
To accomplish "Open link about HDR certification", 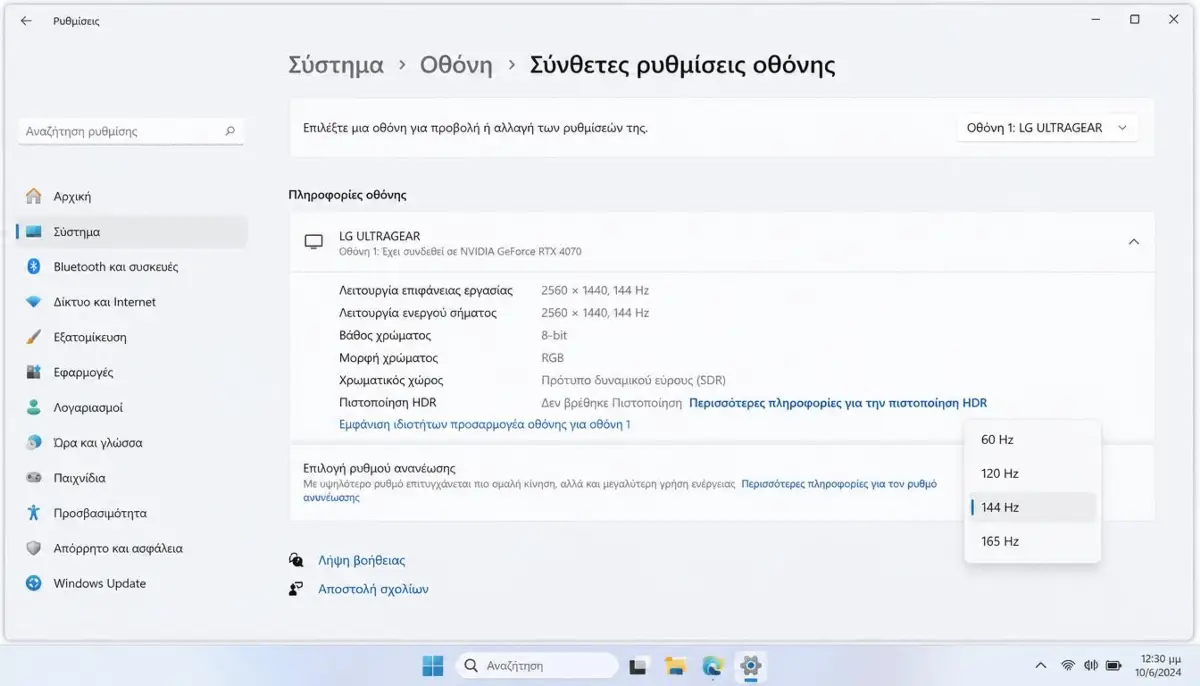I will point(838,403).
